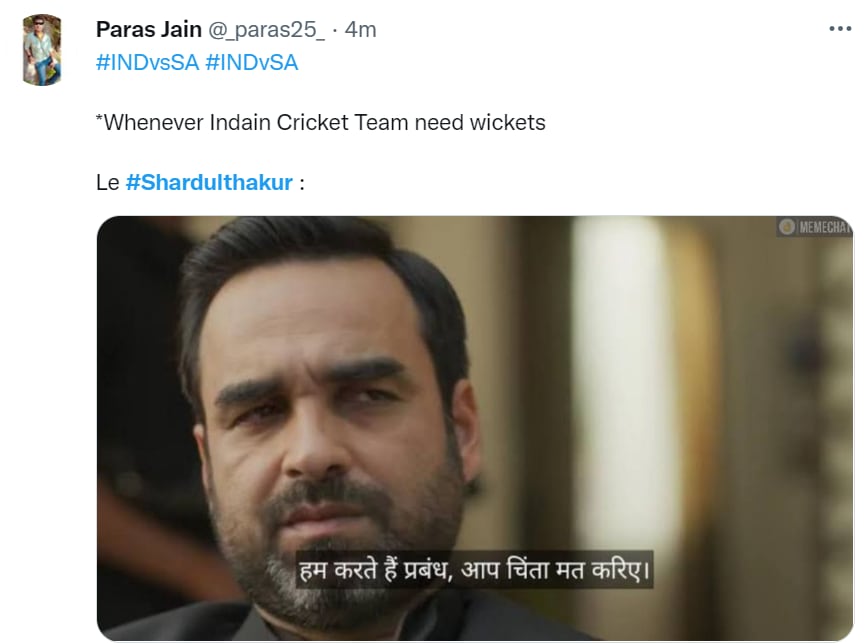Click the colon after the Shardulthakur hashtag
The image size is (866, 644).
point(302,183)
